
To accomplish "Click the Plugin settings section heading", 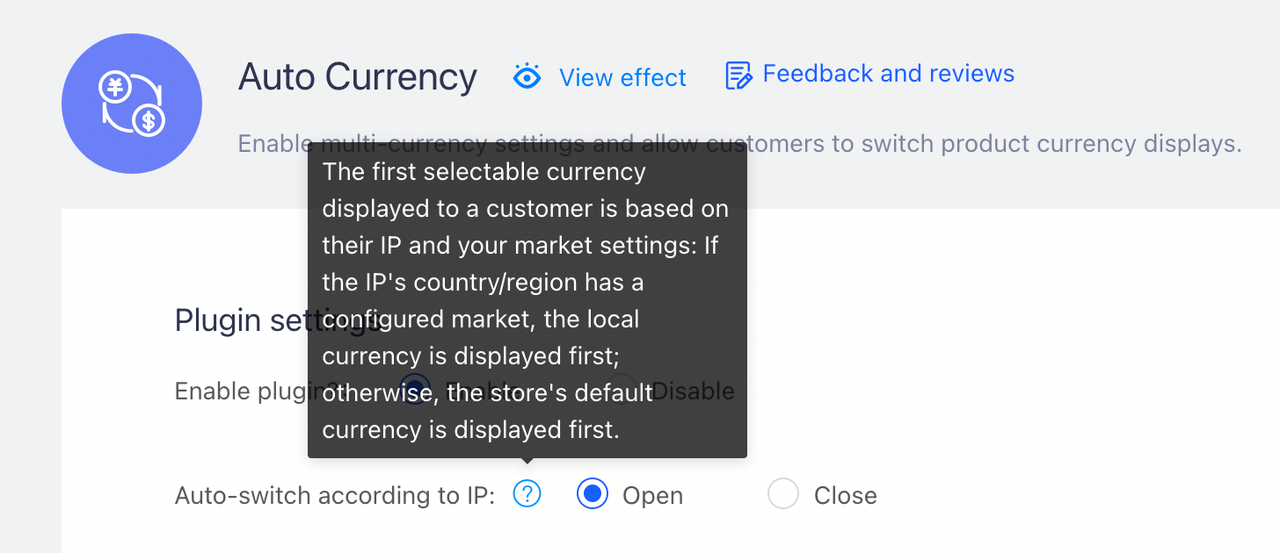I will tap(240, 320).
